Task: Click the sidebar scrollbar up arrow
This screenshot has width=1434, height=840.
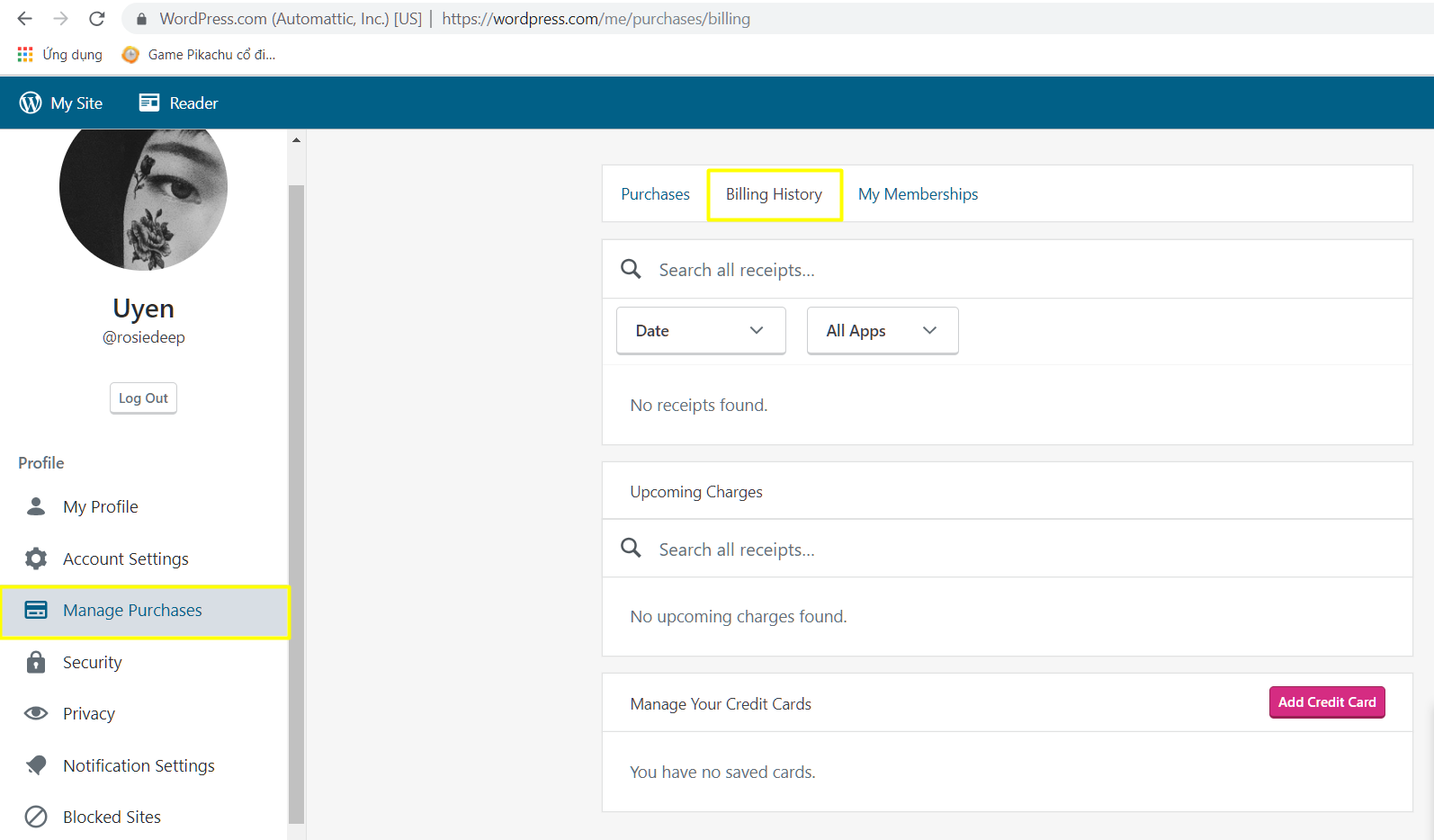Action: coord(296,140)
